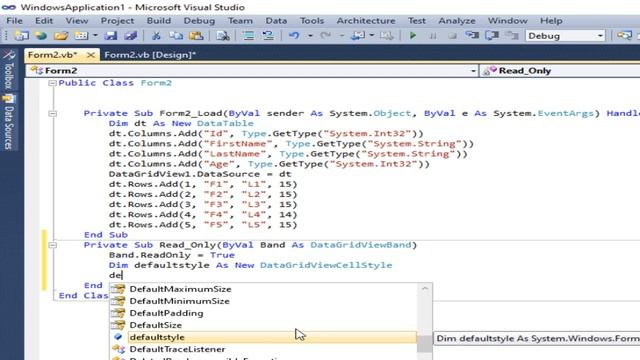Screen dimensions: 640x360
Task: Open the Debug menu
Action: (199, 21)
